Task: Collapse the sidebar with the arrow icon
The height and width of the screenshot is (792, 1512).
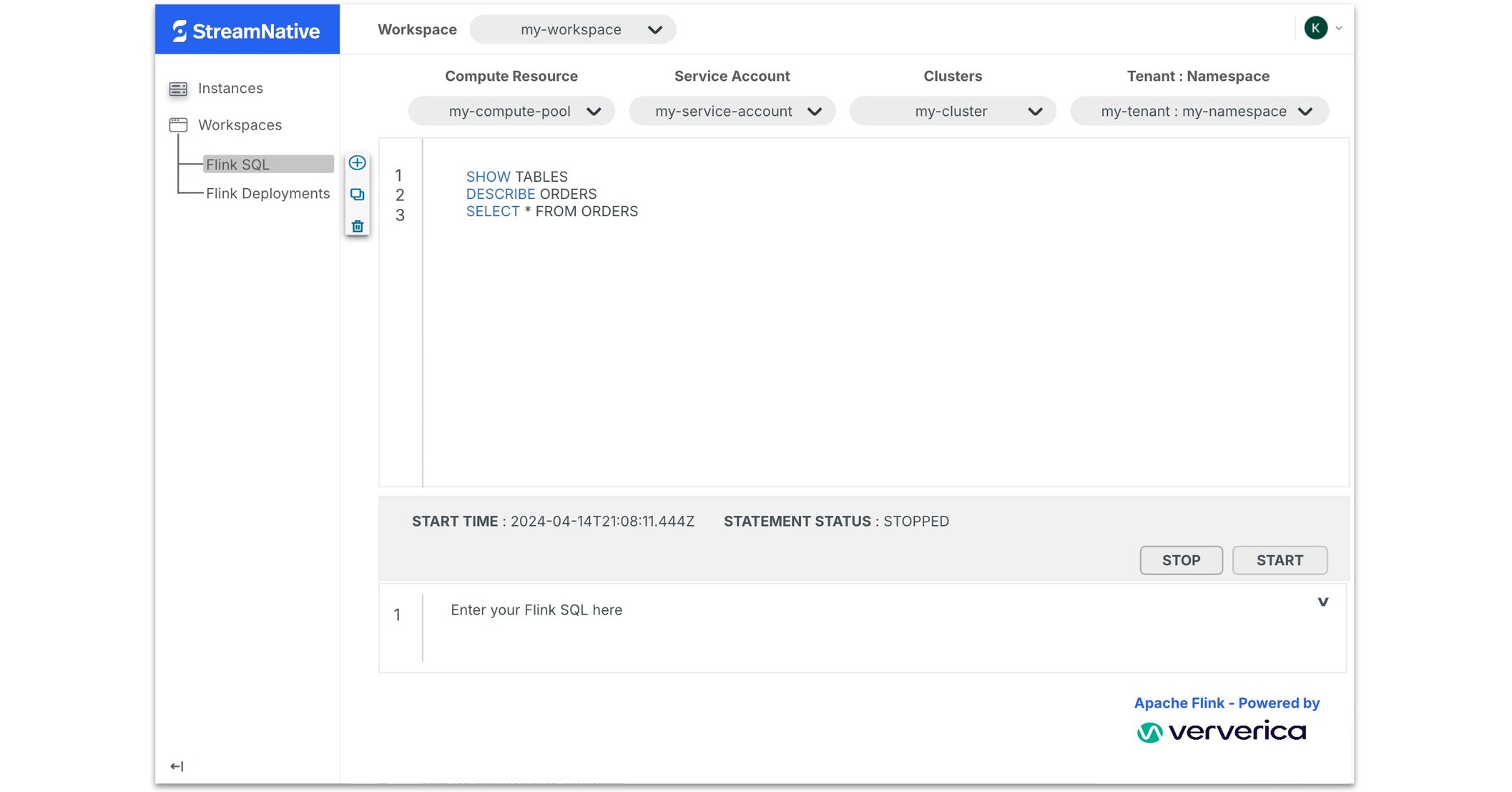Action: point(177,766)
